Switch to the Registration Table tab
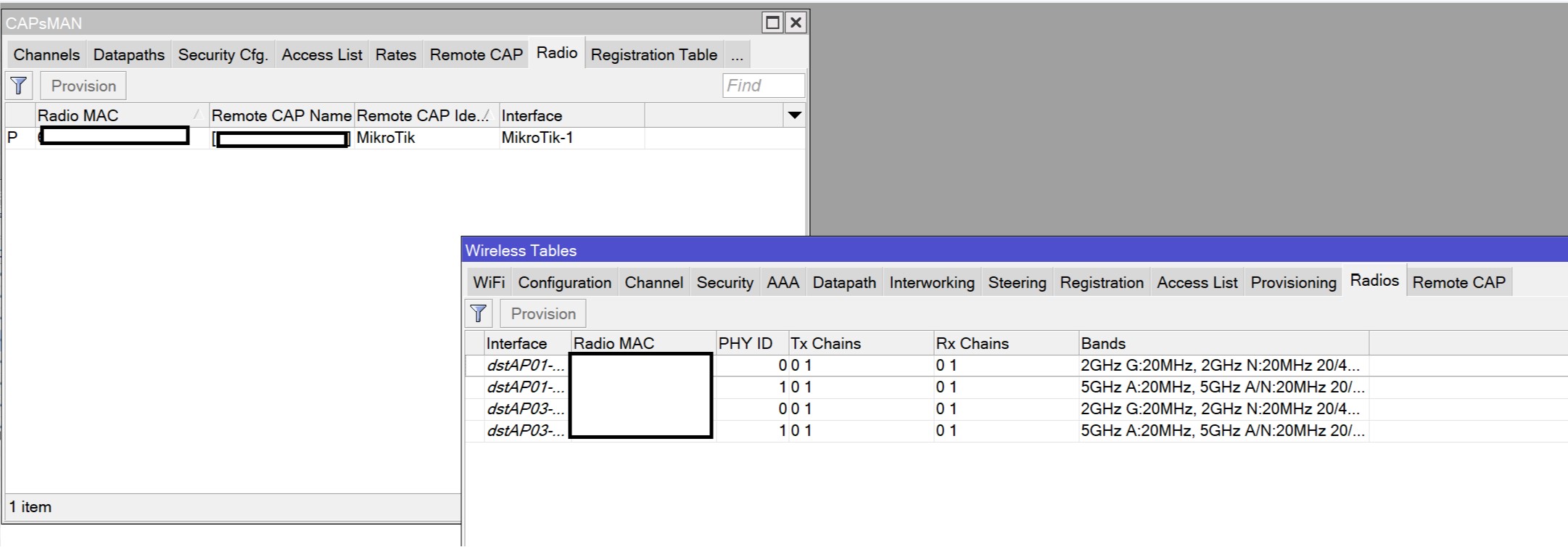Image resolution: width=1568 pixels, height=547 pixels. [653, 55]
